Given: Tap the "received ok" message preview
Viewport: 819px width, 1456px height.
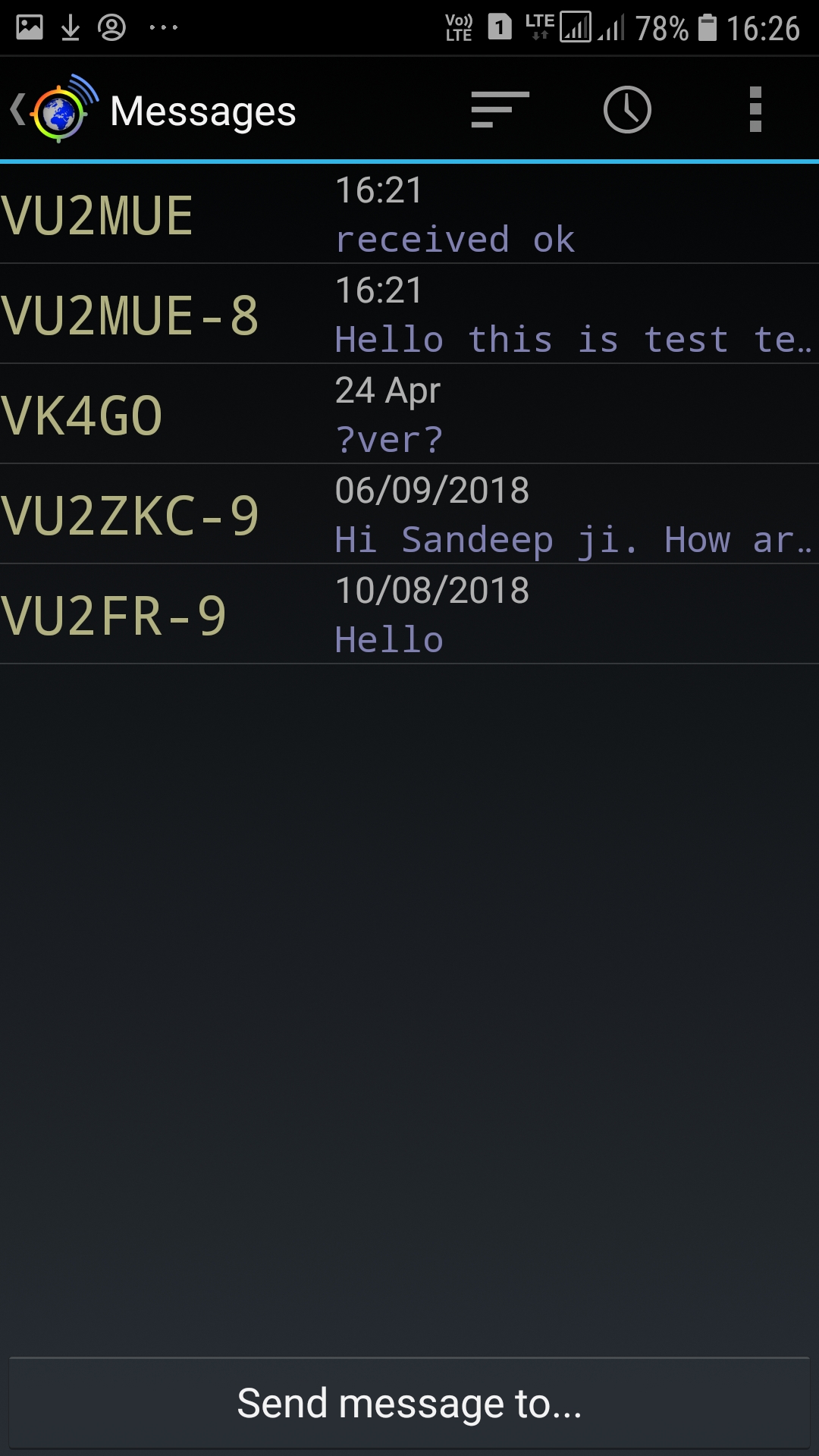Looking at the screenshot, I should (x=455, y=240).
